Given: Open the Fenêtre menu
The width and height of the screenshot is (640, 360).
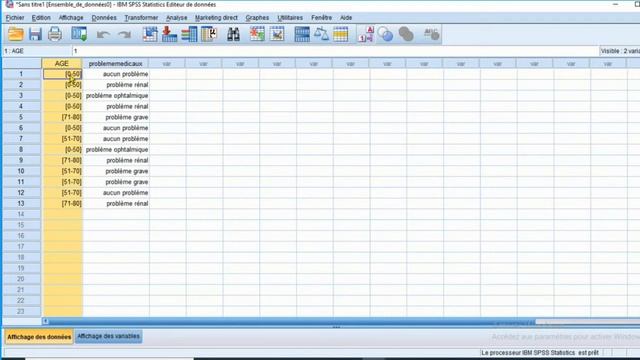Looking at the screenshot, I should (322, 18).
